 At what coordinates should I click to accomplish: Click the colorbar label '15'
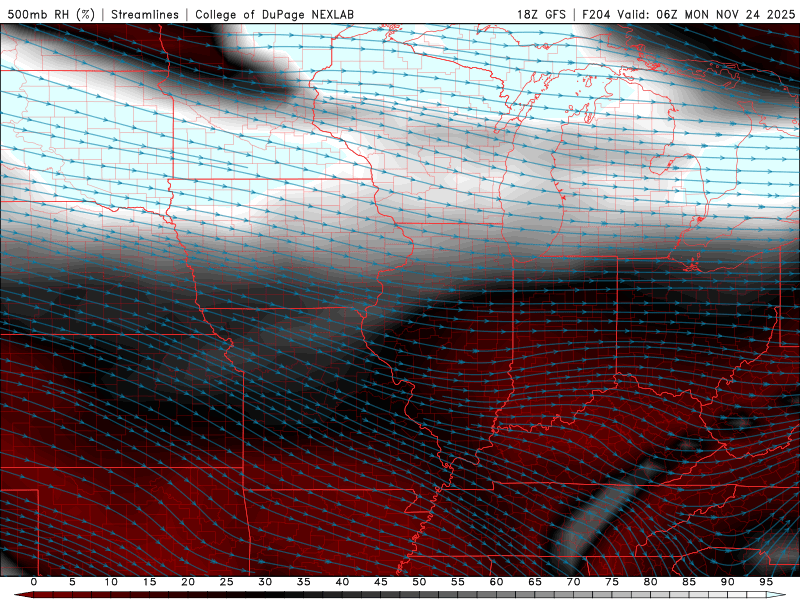pos(149,582)
